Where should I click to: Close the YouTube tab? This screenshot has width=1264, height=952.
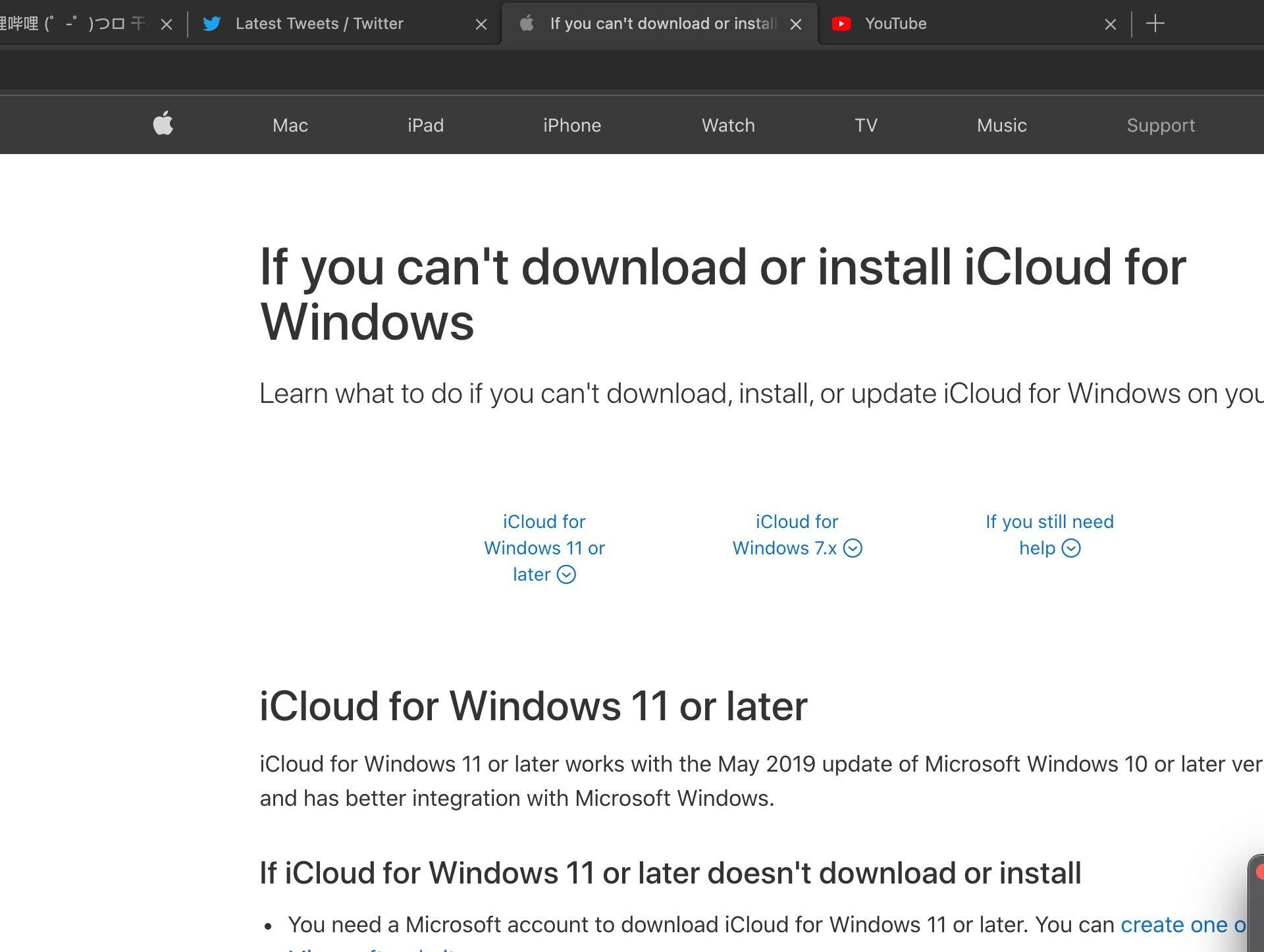click(1111, 25)
